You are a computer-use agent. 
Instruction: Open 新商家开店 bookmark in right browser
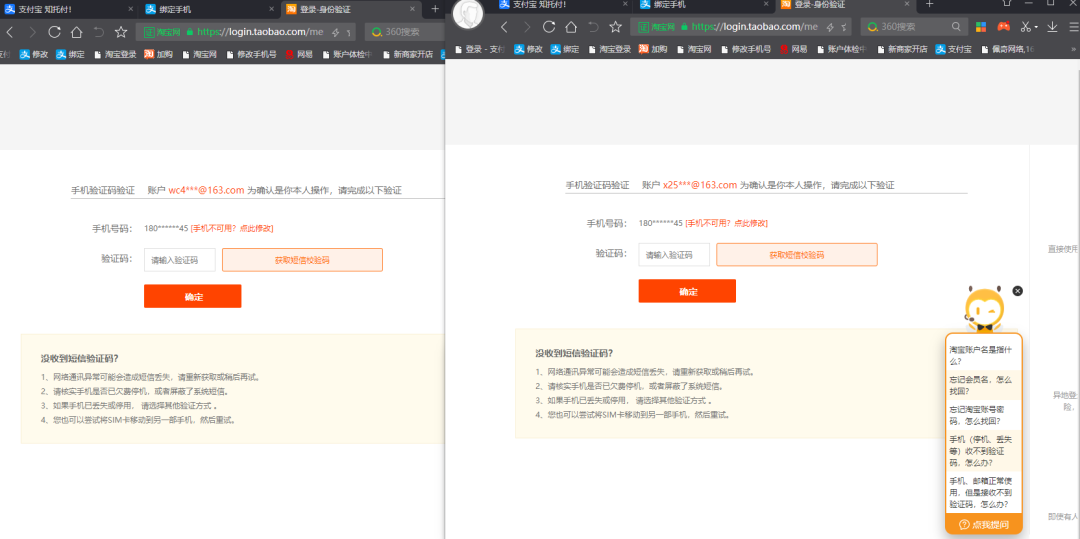902,50
